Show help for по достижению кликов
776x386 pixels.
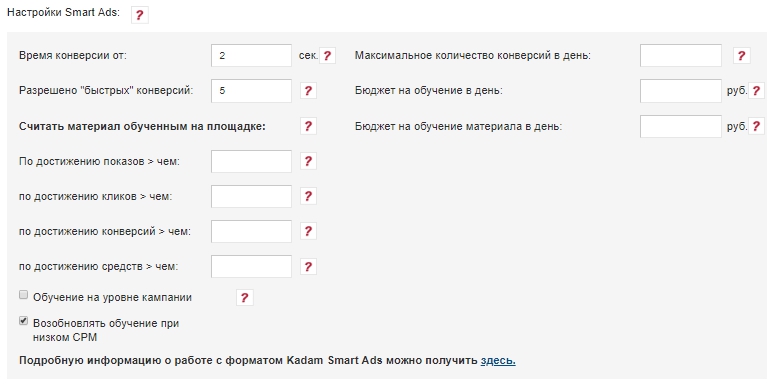click(x=308, y=196)
